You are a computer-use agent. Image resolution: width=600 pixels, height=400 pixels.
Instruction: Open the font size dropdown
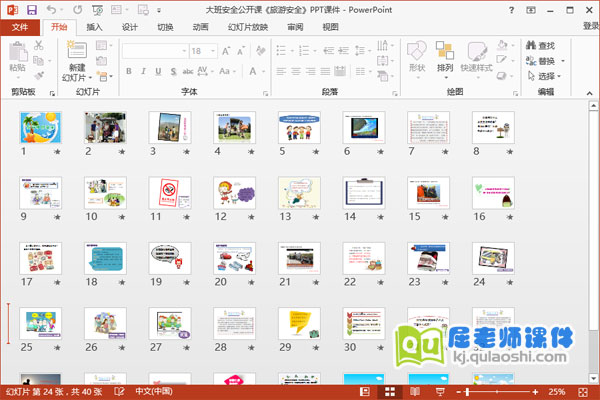[211, 50]
